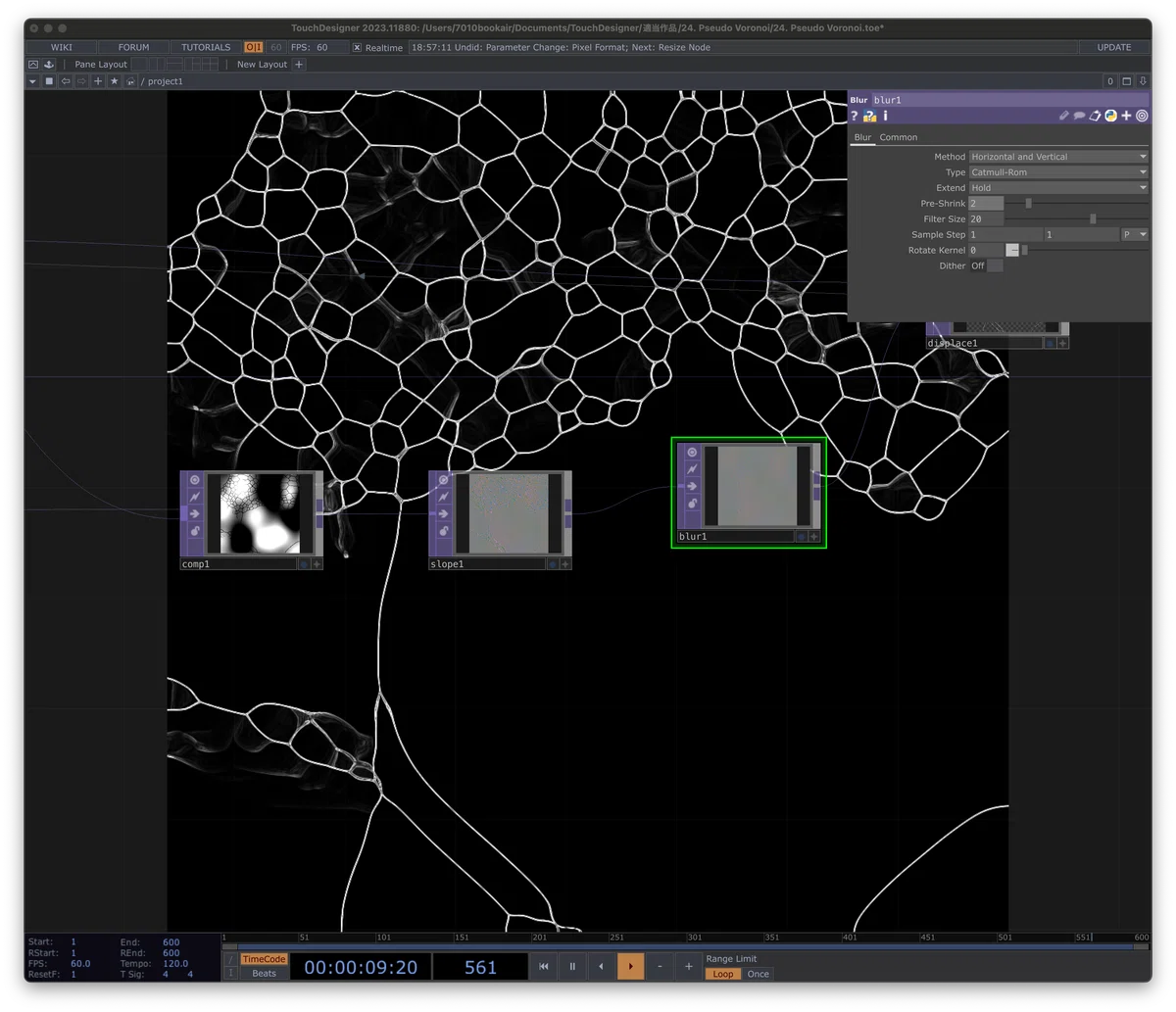
Task: Click the viewer active icon on comp1 node
Action: pos(194,480)
